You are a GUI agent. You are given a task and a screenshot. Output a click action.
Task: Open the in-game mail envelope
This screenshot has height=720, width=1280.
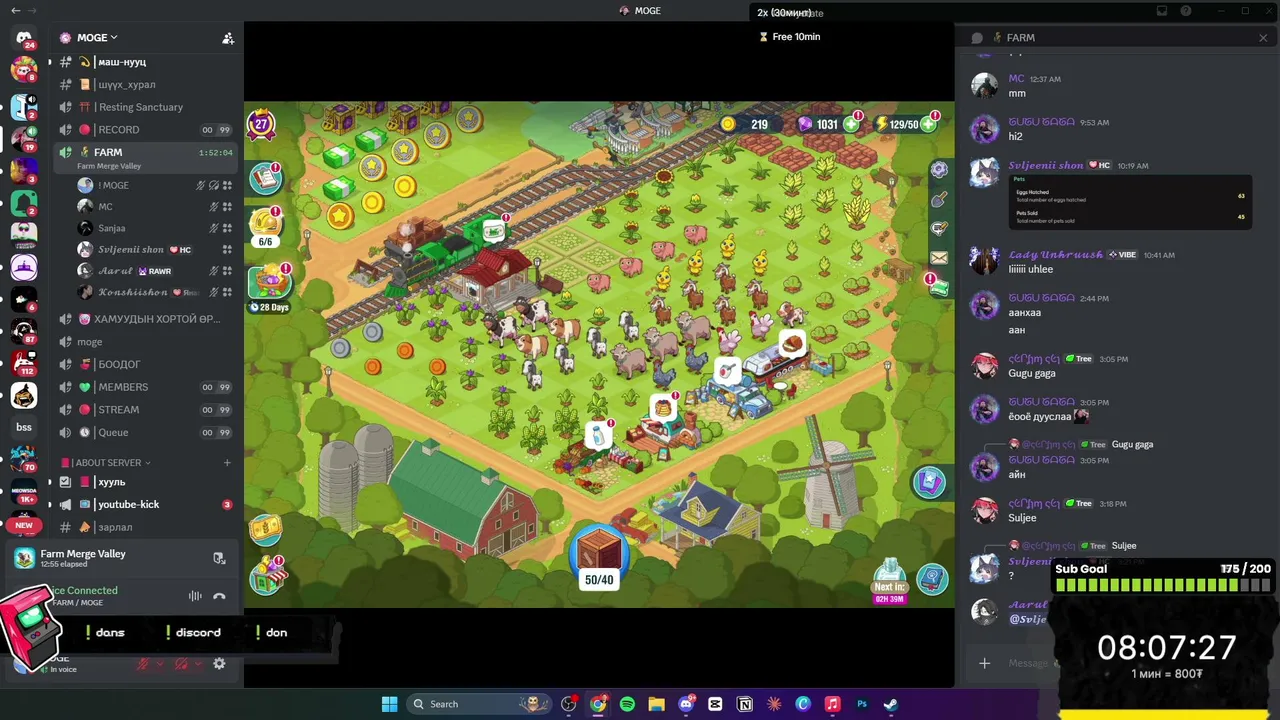pyautogui.click(x=939, y=258)
